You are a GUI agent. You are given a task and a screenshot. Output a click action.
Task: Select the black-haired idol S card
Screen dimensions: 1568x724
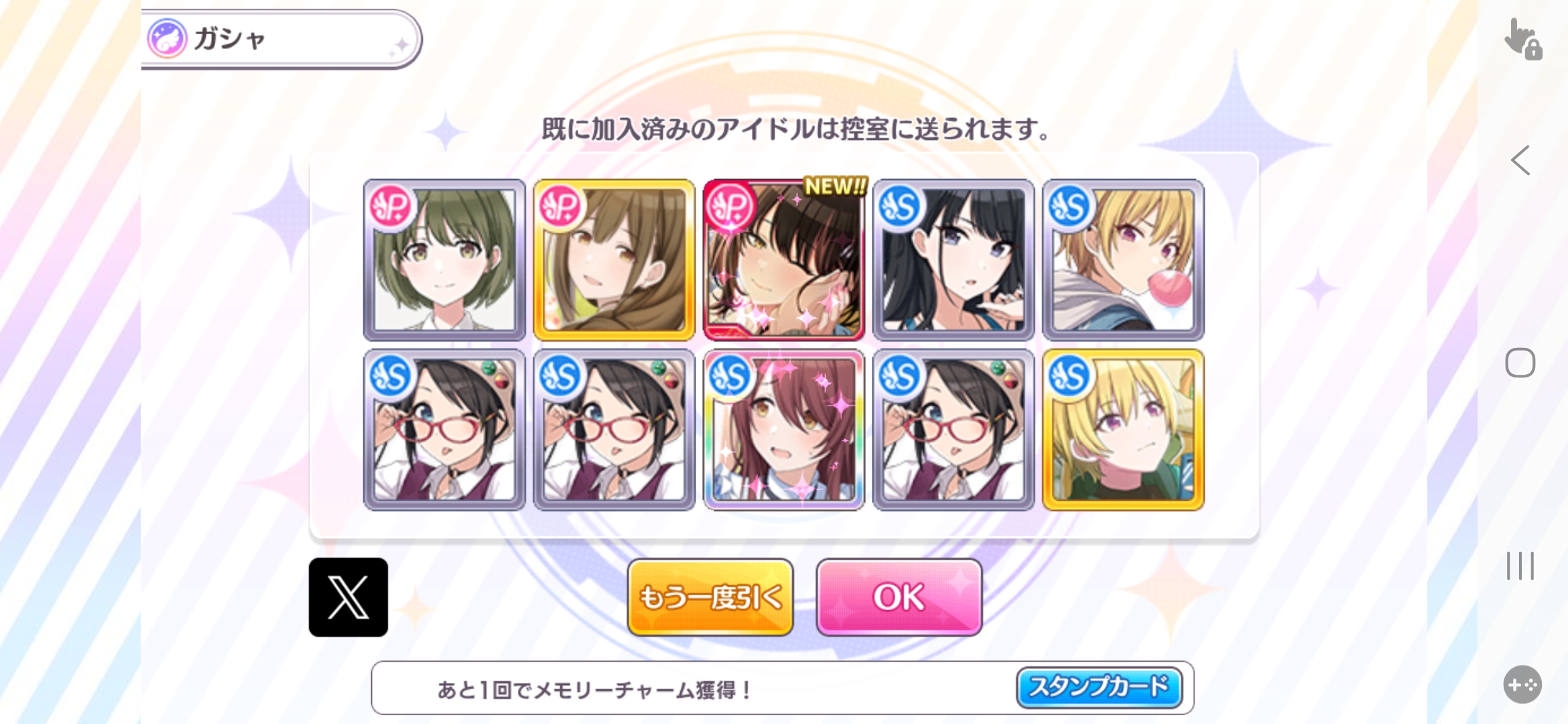[x=954, y=259]
